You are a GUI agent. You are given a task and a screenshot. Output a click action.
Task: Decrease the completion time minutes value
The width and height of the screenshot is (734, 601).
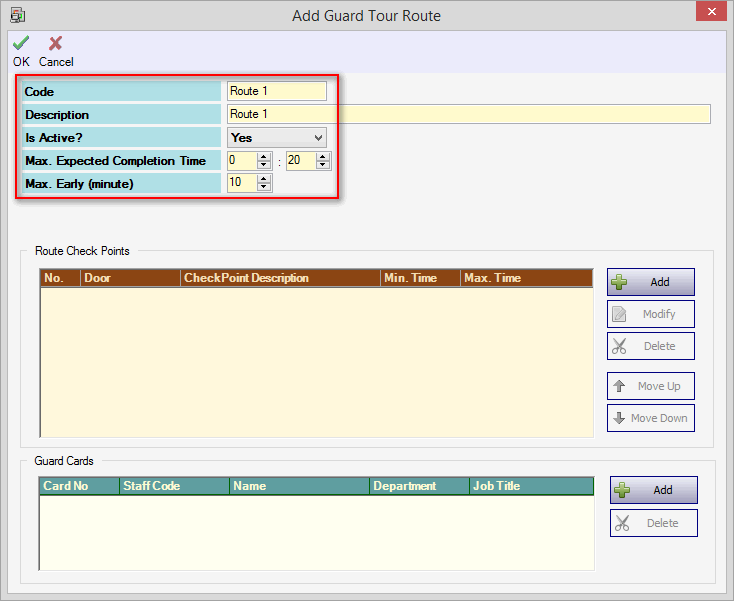pyautogui.click(x=323, y=165)
